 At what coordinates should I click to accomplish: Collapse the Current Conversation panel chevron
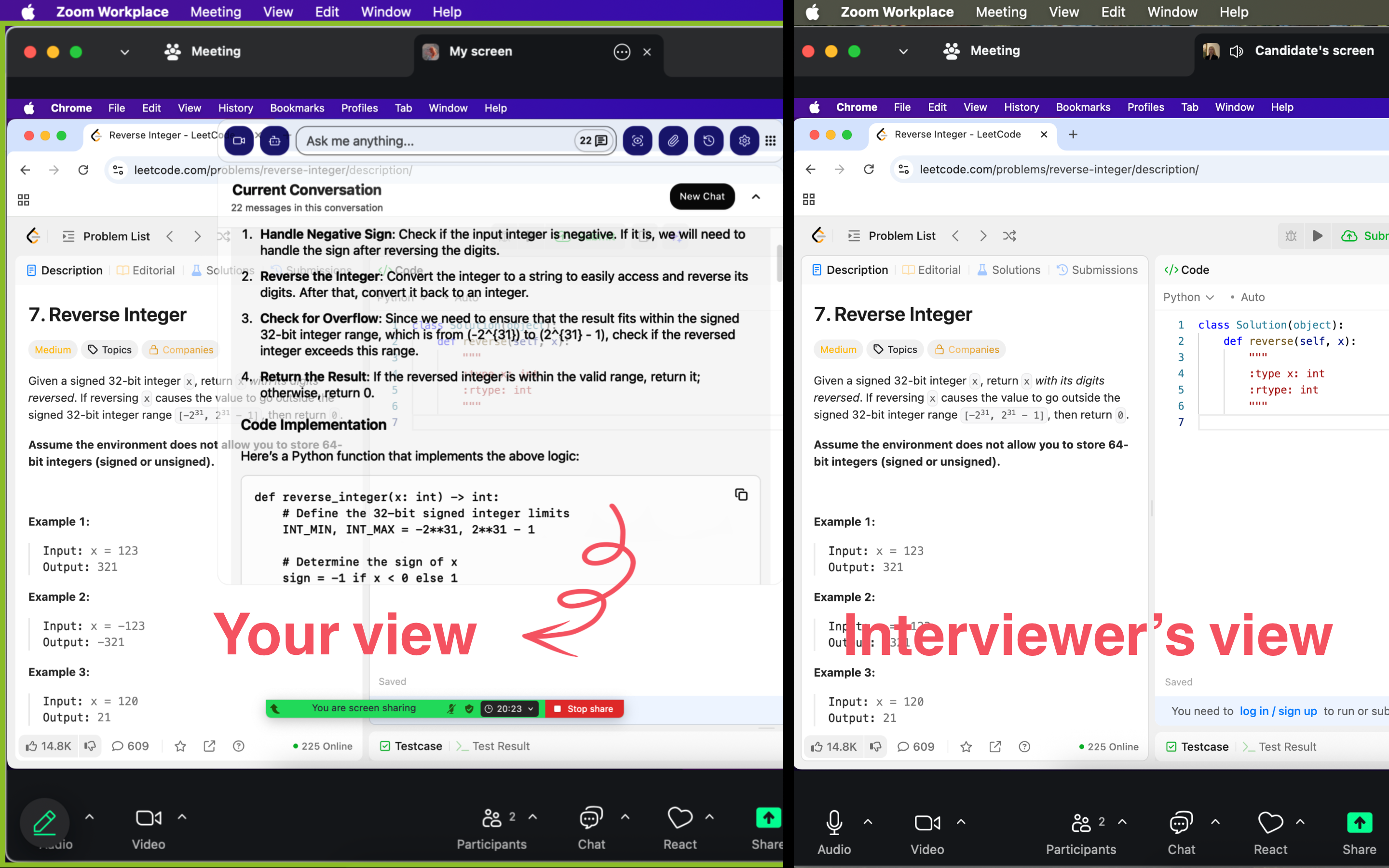click(755, 197)
